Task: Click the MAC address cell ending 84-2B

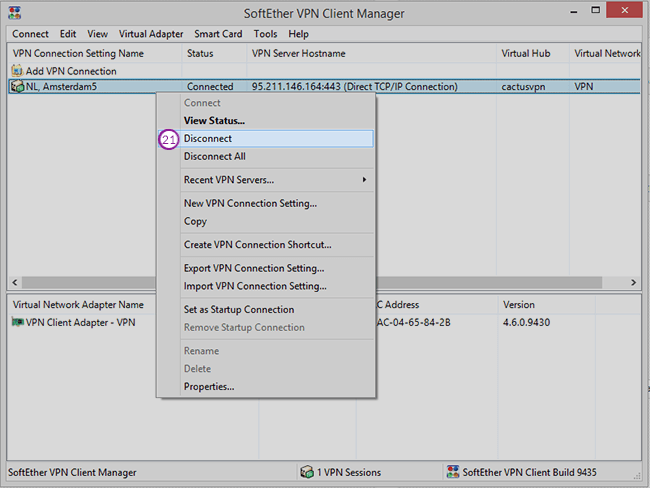Action: [413, 323]
